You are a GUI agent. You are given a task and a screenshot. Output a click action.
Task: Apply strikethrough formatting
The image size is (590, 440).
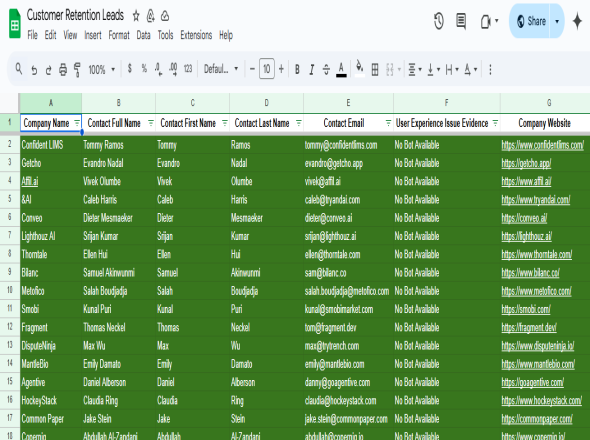326,69
